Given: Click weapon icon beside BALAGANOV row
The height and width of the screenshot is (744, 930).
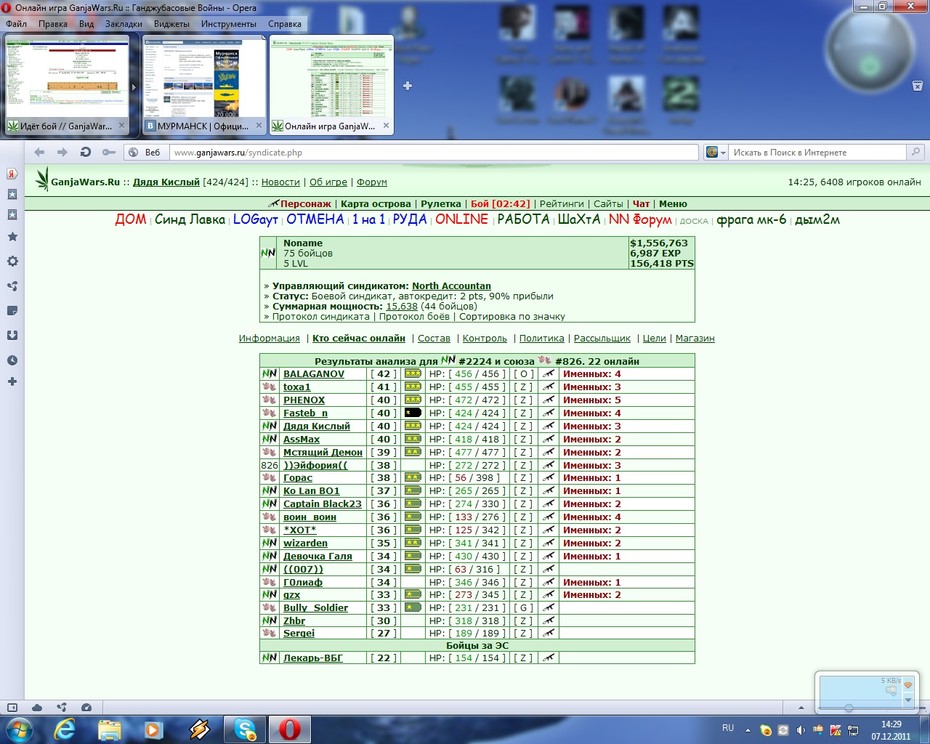Looking at the screenshot, I should 549,374.
